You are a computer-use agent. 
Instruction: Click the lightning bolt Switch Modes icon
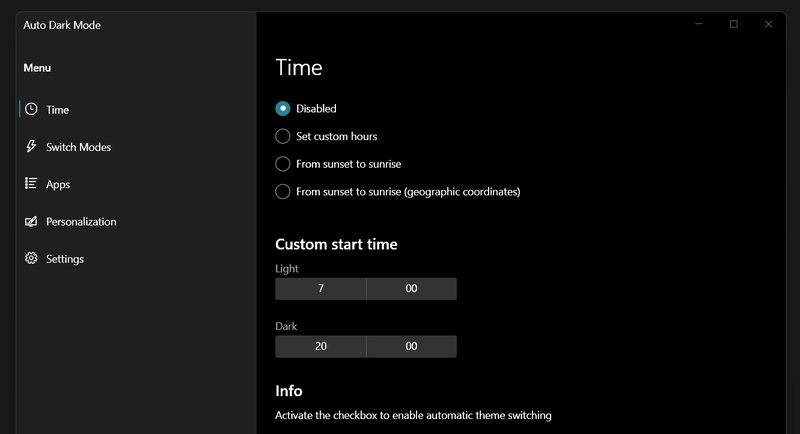pos(31,147)
